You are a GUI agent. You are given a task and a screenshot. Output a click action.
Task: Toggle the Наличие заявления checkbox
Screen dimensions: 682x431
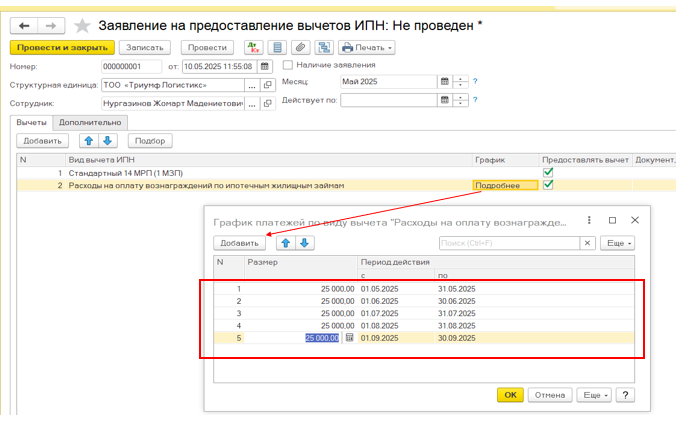click(288, 66)
